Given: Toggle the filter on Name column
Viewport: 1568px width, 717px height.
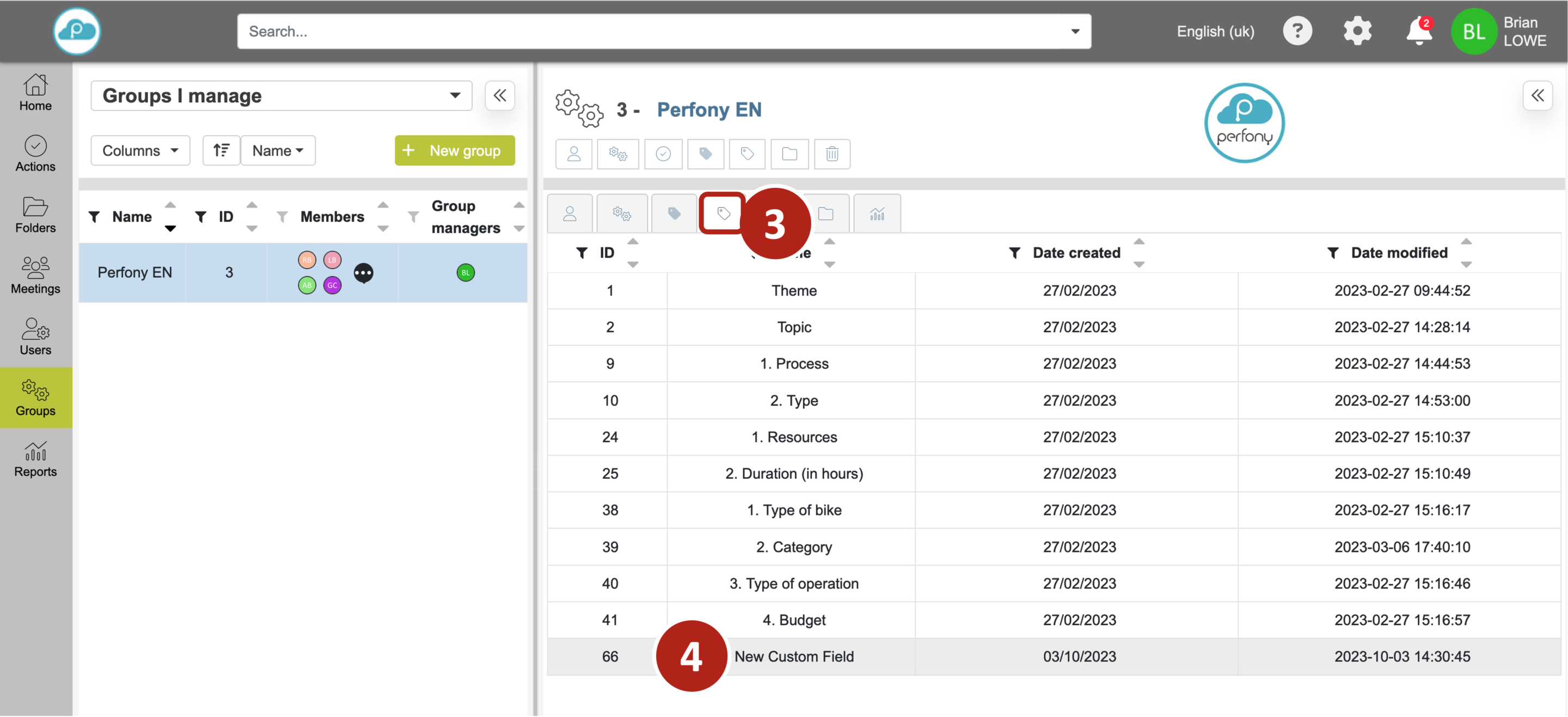Looking at the screenshot, I should click(94, 217).
